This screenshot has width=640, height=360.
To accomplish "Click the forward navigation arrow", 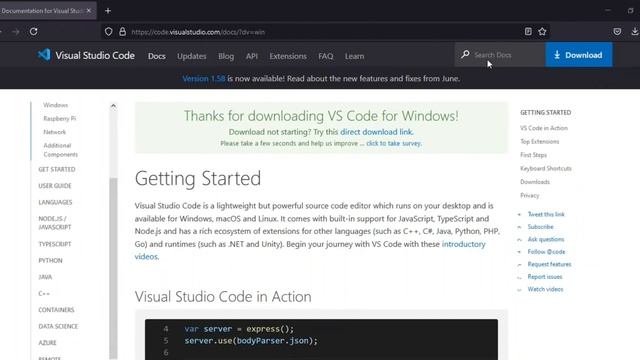I will tap(16, 31).
